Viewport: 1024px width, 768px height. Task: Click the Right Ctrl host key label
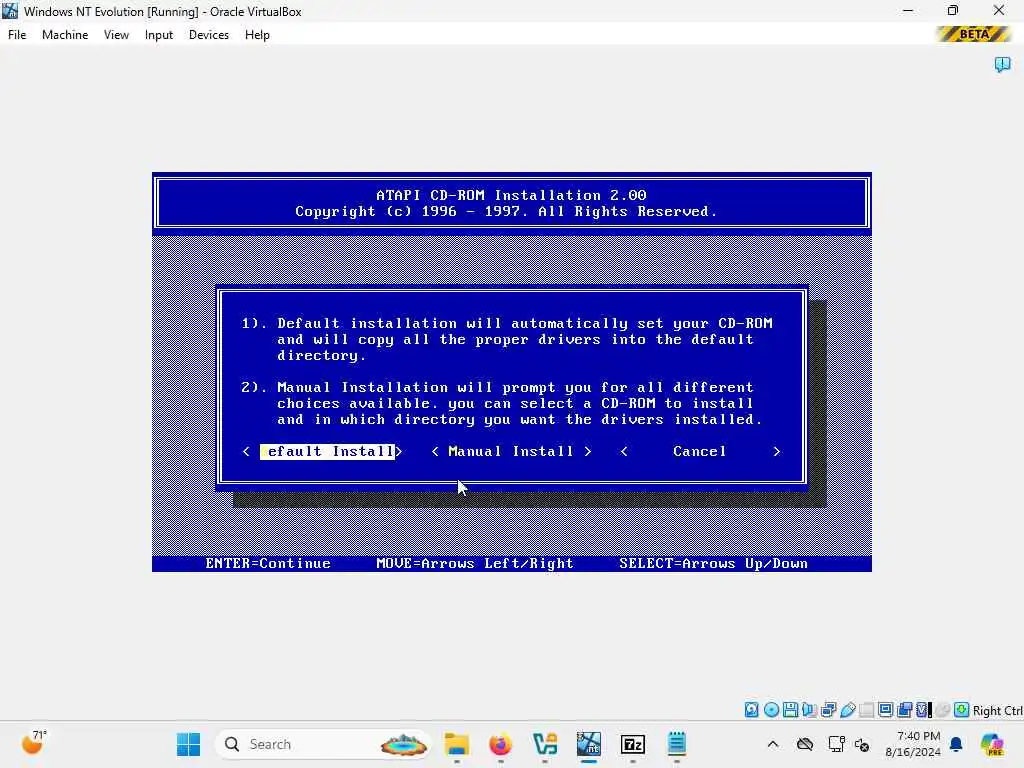click(997, 711)
